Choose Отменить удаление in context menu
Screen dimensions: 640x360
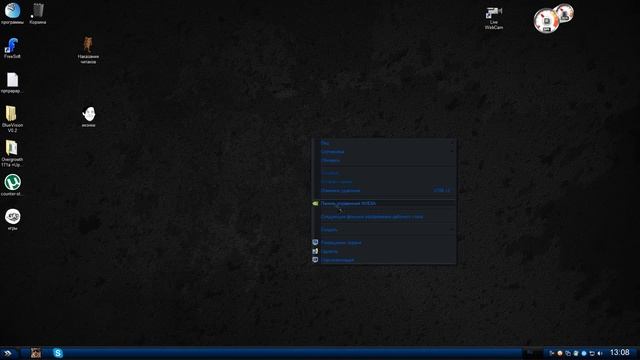[384, 191]
